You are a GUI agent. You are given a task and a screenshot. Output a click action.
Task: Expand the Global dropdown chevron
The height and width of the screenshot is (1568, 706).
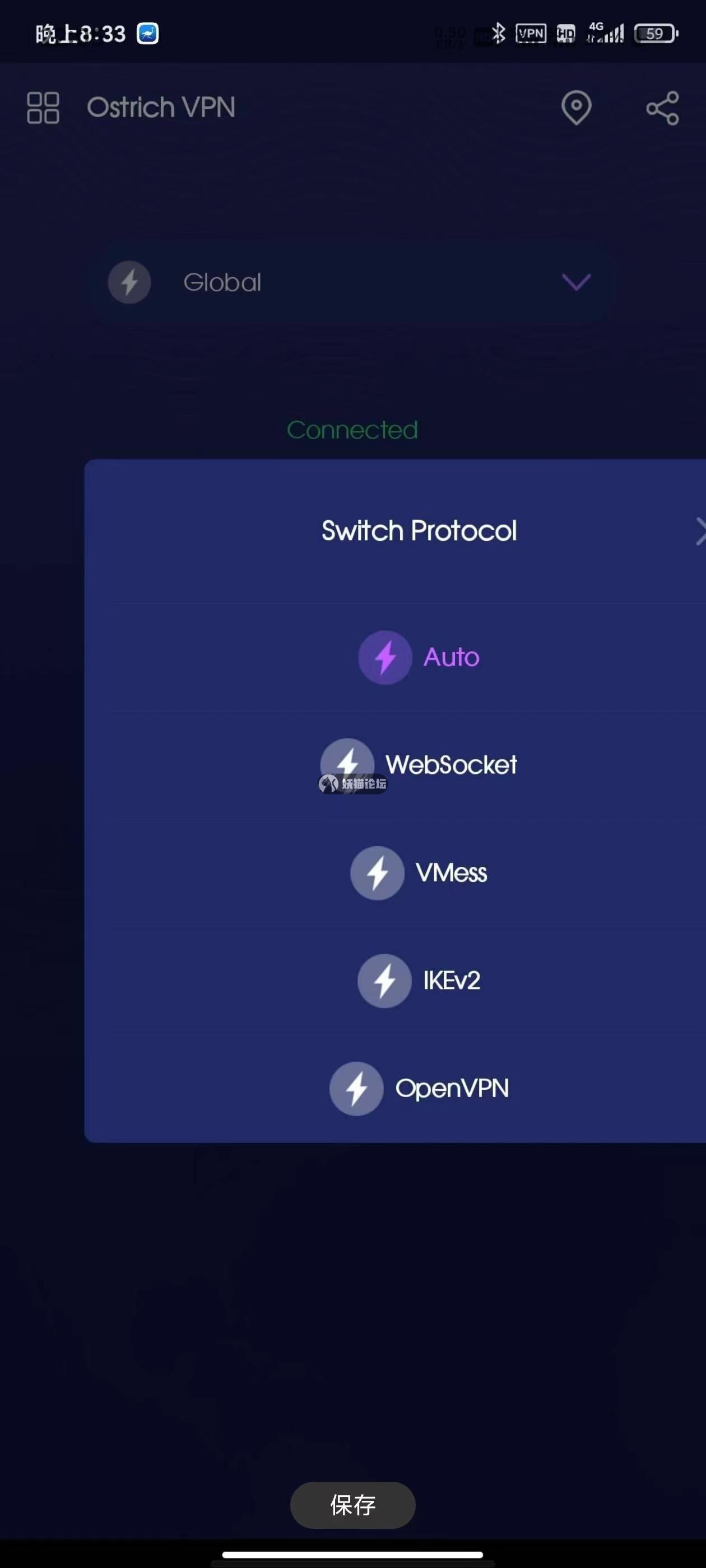click(x=575, y=282)
